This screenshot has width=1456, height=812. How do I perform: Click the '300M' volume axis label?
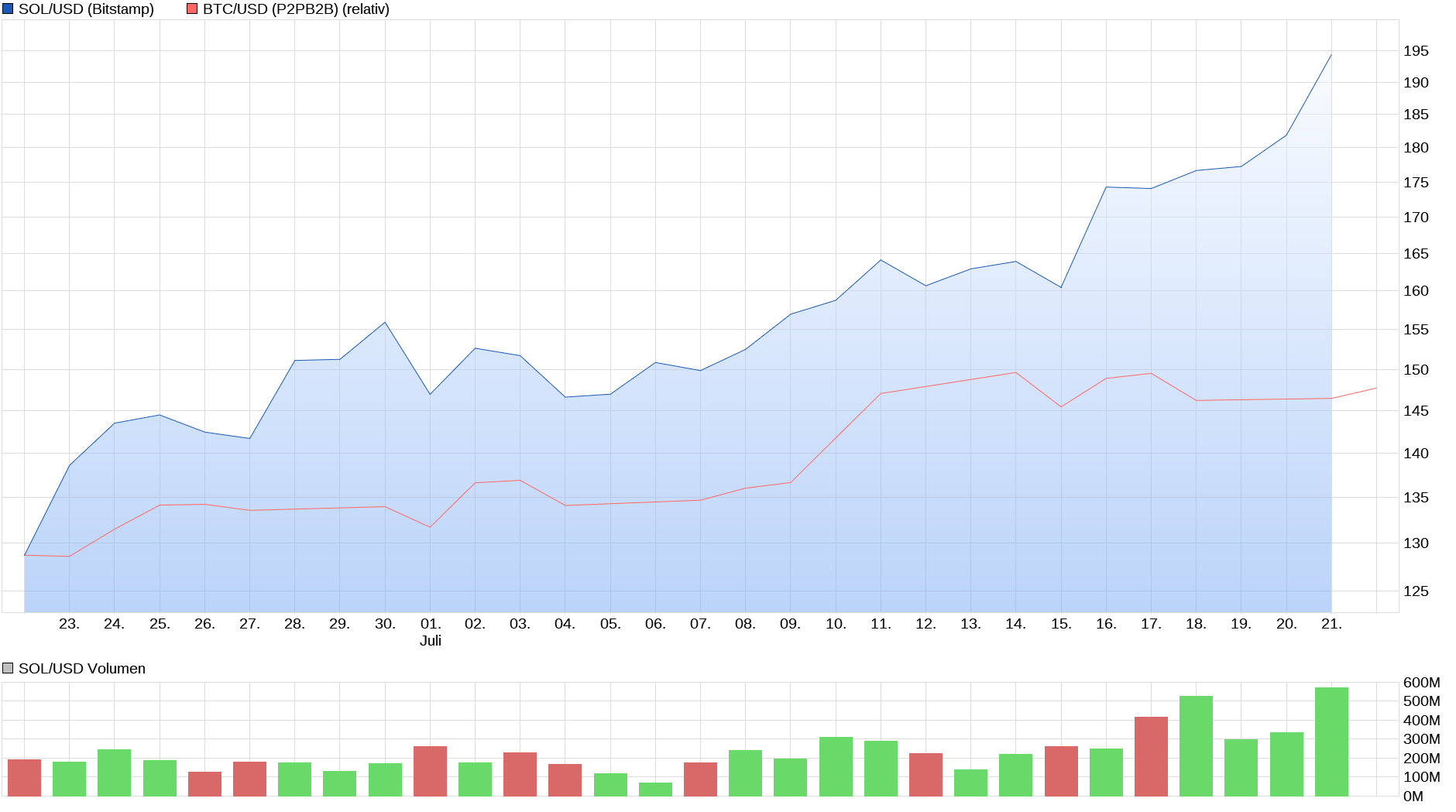coord(1422,739)
